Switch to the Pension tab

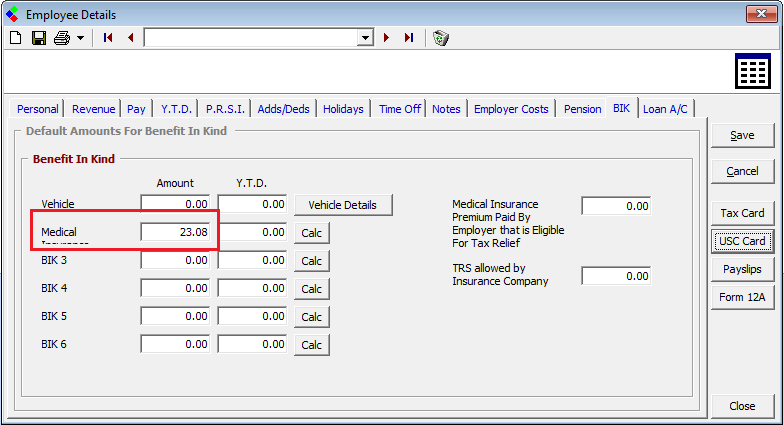[x=582, y=109]
